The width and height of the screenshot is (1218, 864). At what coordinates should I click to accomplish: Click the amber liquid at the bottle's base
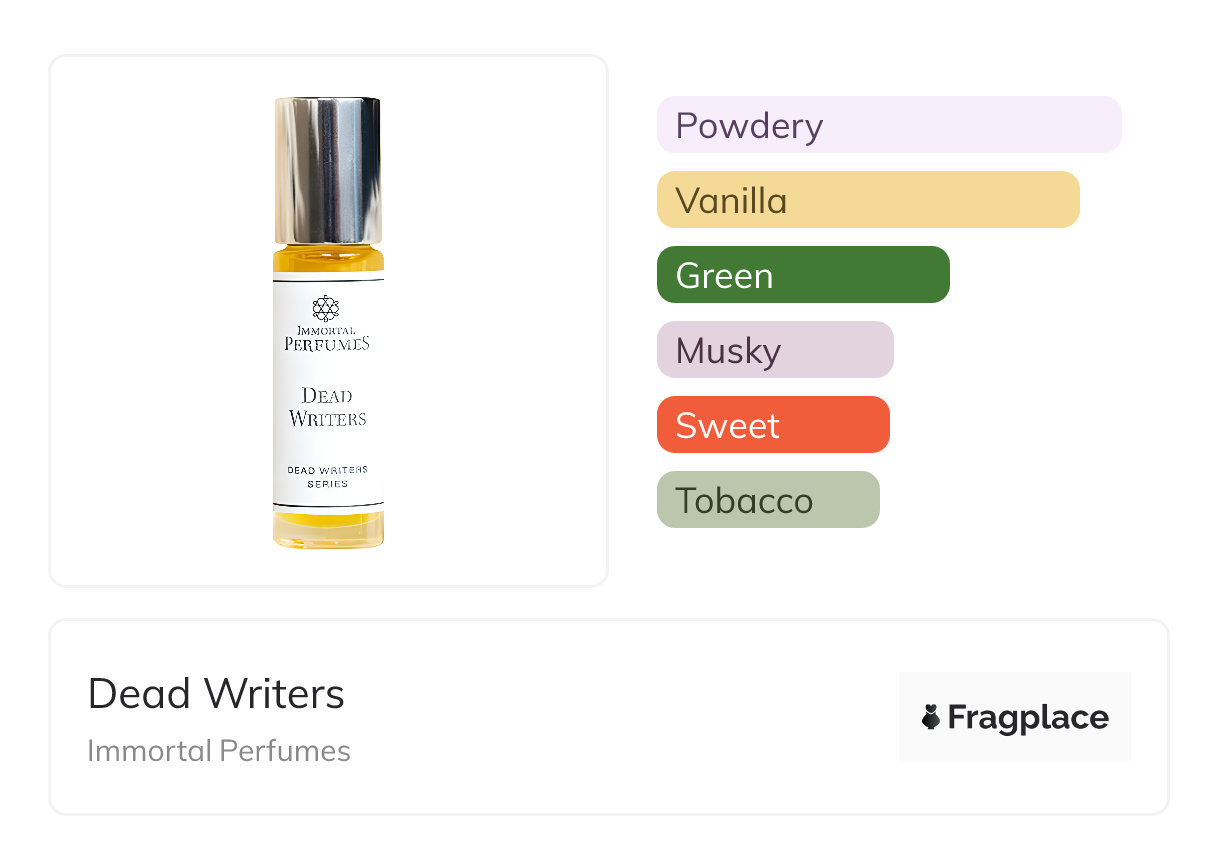click(328, 529)
